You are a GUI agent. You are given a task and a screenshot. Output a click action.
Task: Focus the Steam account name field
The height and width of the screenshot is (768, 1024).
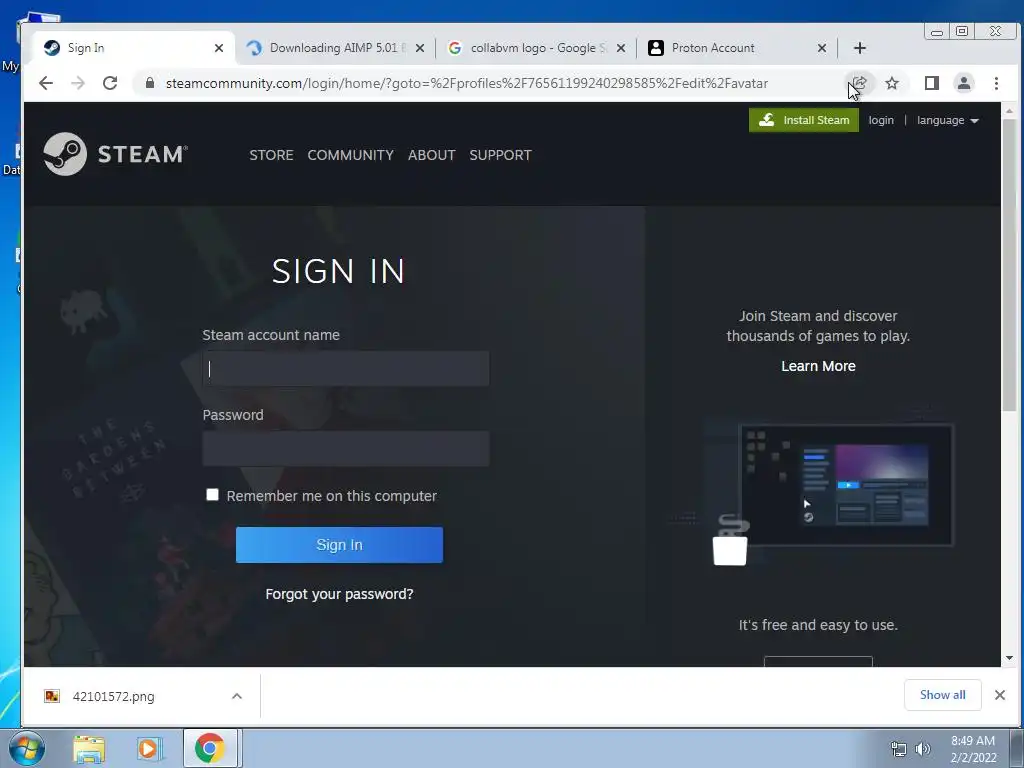coord(345,369)
